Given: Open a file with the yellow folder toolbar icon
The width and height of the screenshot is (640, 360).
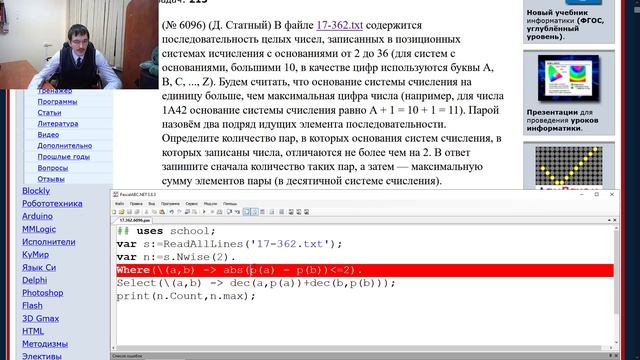Looking at the screenshot, I should point(121,212).
